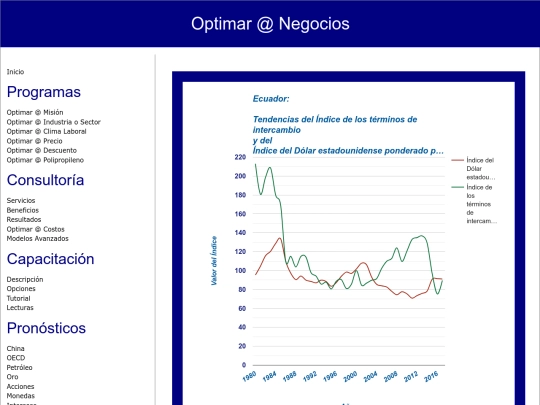Open Optimar @ Costos link

pos(35,229)
